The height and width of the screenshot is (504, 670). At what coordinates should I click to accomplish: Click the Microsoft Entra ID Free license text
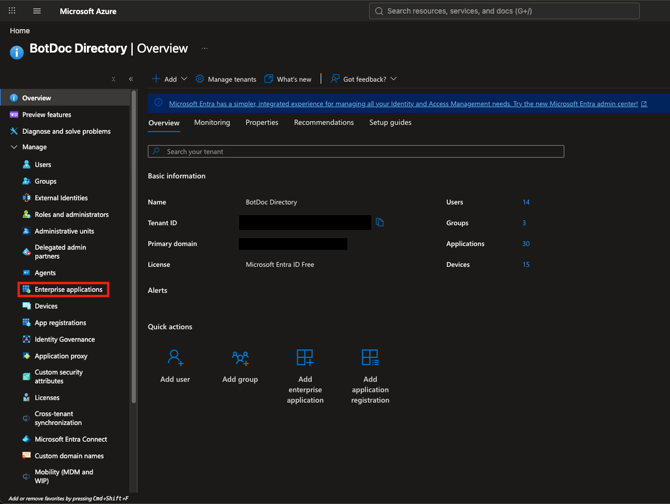279,265
